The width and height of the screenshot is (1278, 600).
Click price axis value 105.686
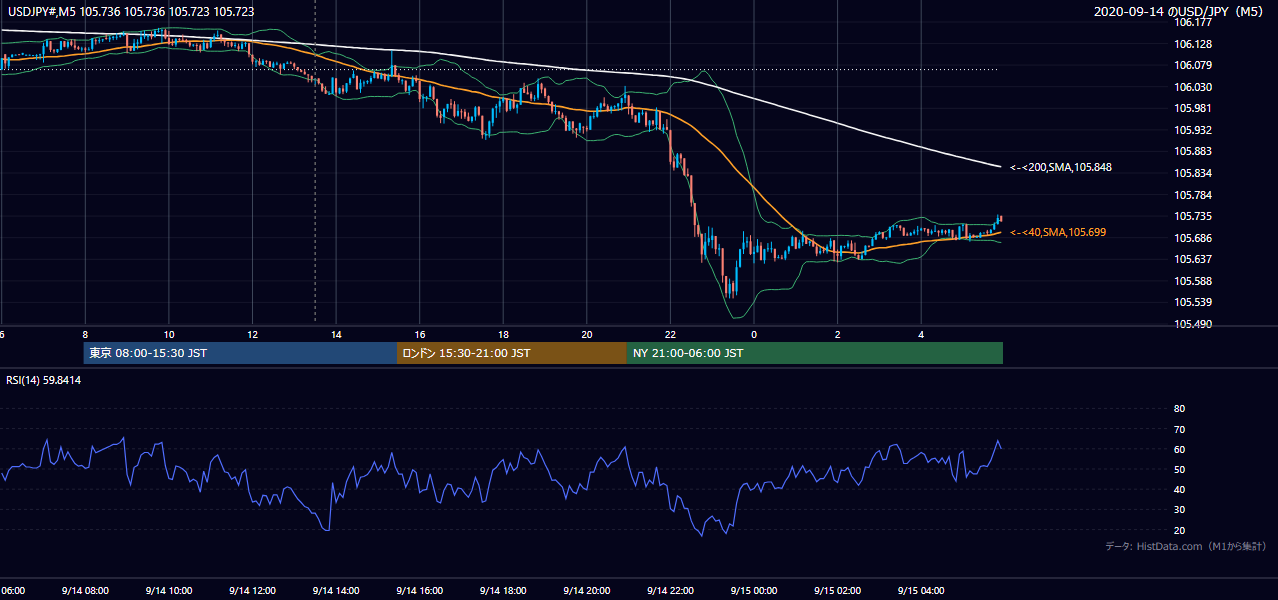click(1192, 238)
